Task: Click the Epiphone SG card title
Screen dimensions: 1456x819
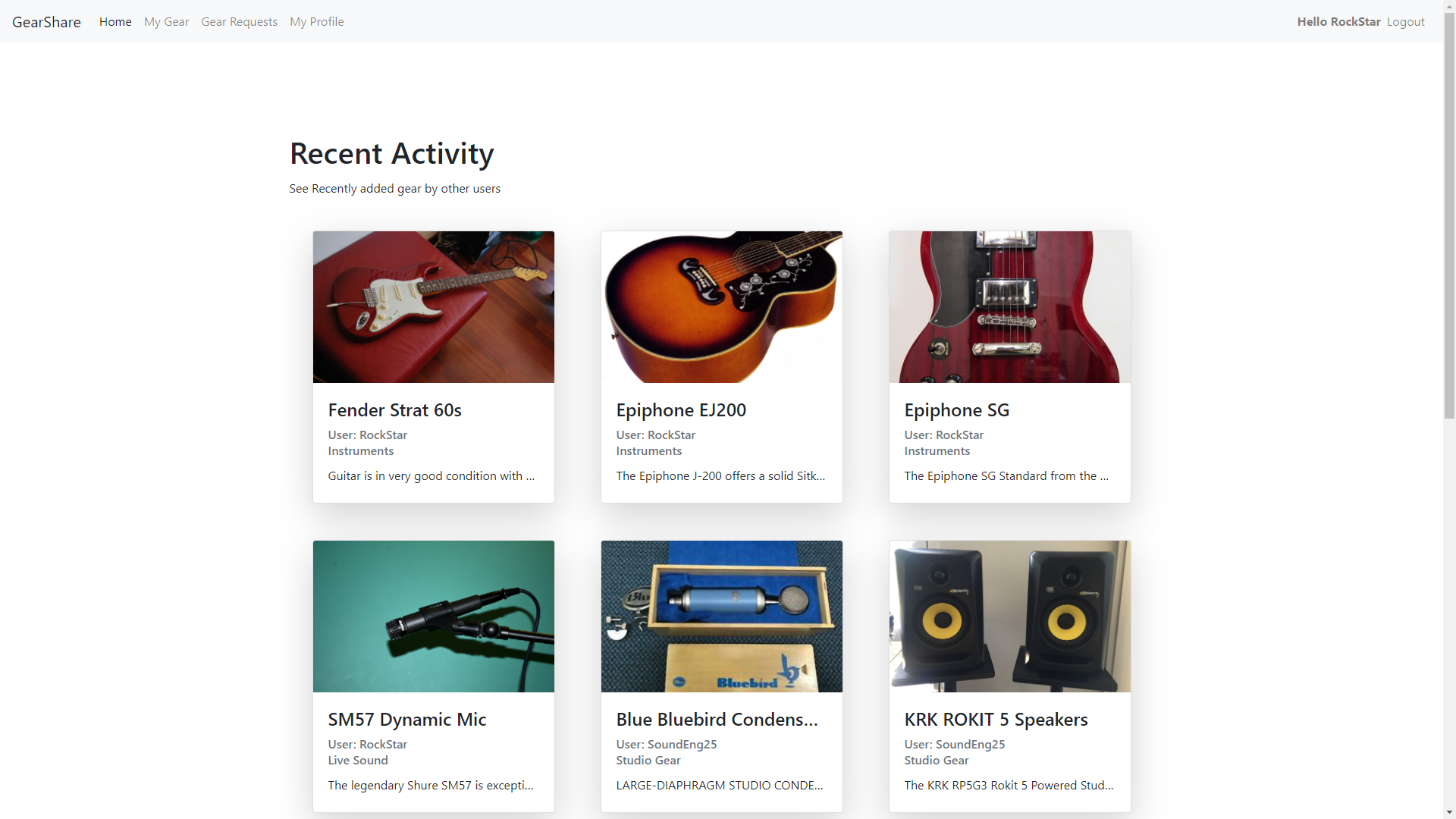Action: 957,410
